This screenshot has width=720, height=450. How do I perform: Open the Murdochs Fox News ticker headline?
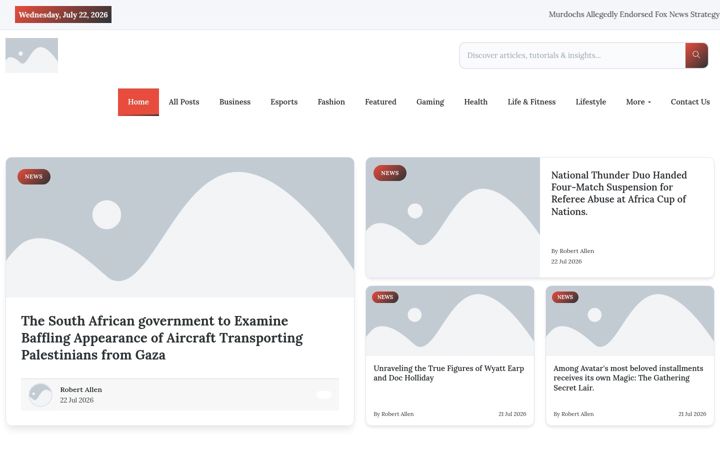coord(634,14)
